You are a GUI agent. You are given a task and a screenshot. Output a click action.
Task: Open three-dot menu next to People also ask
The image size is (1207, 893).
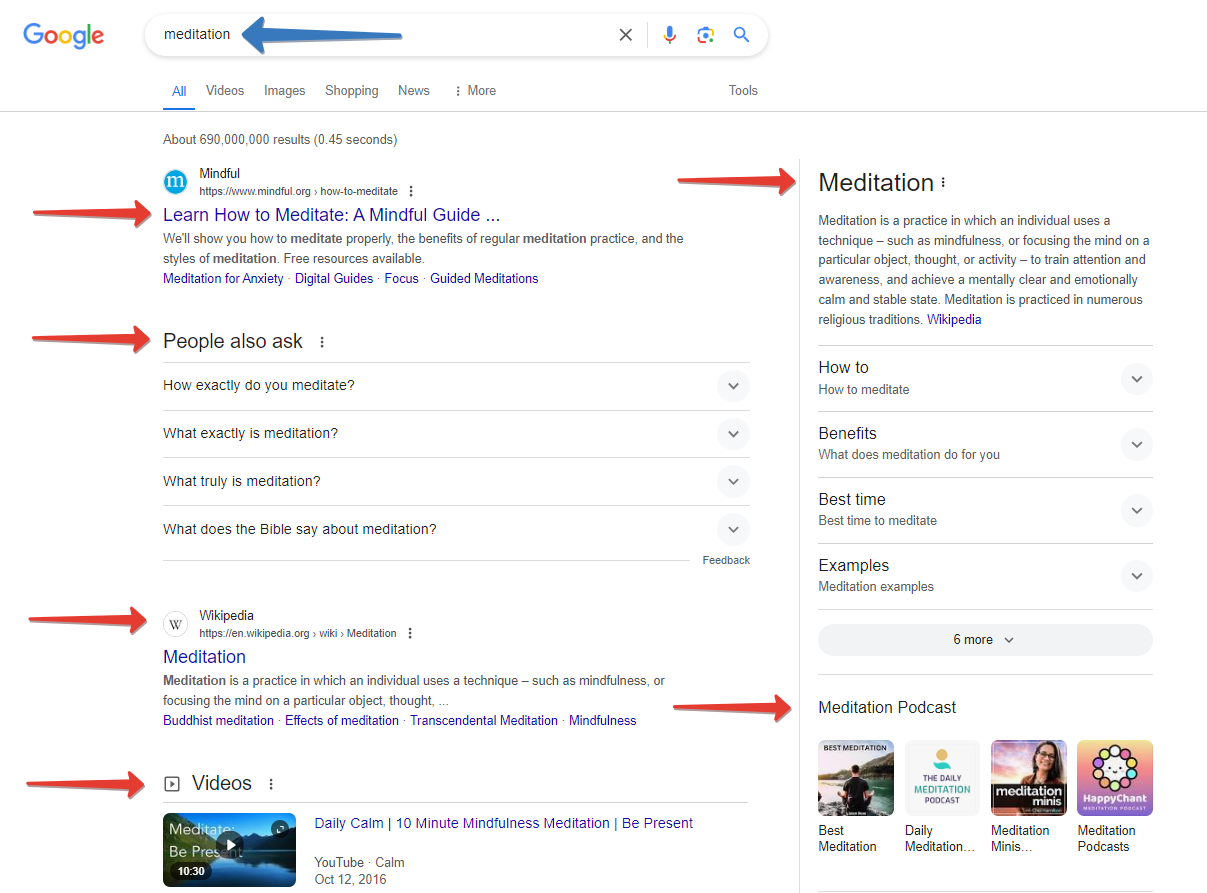click(x=322, y=342)
